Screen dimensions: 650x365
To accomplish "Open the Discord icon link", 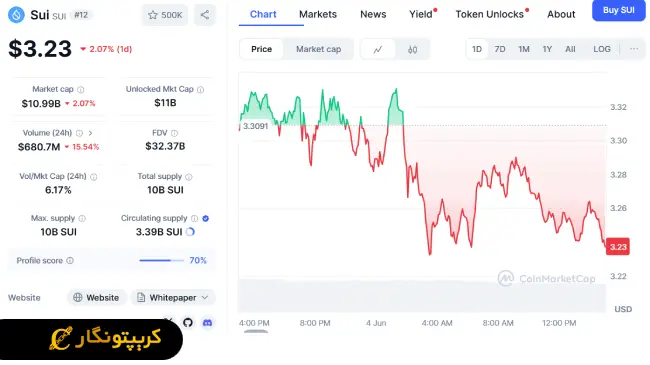I will (x=207, y=322).
